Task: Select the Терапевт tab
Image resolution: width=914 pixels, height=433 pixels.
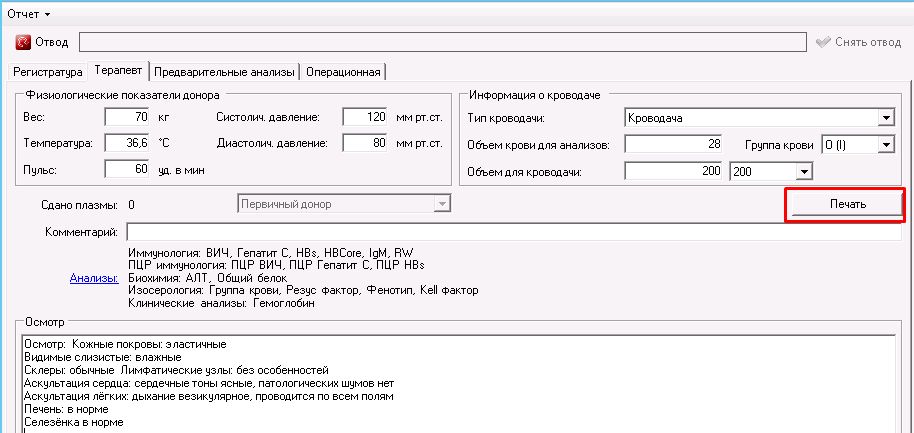Action: [x=118, y=71]
